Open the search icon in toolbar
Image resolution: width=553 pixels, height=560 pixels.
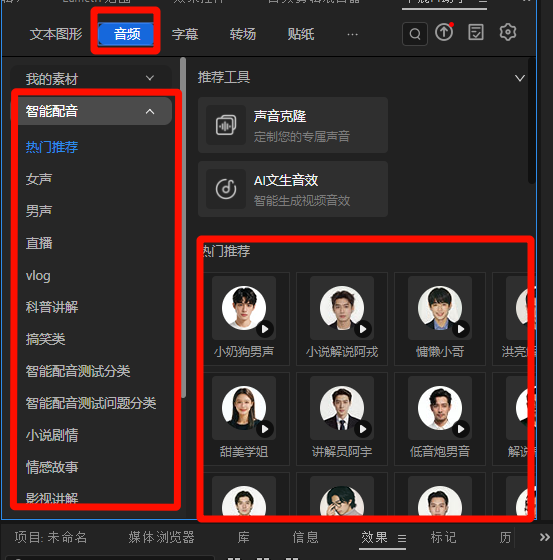(415, 34)
